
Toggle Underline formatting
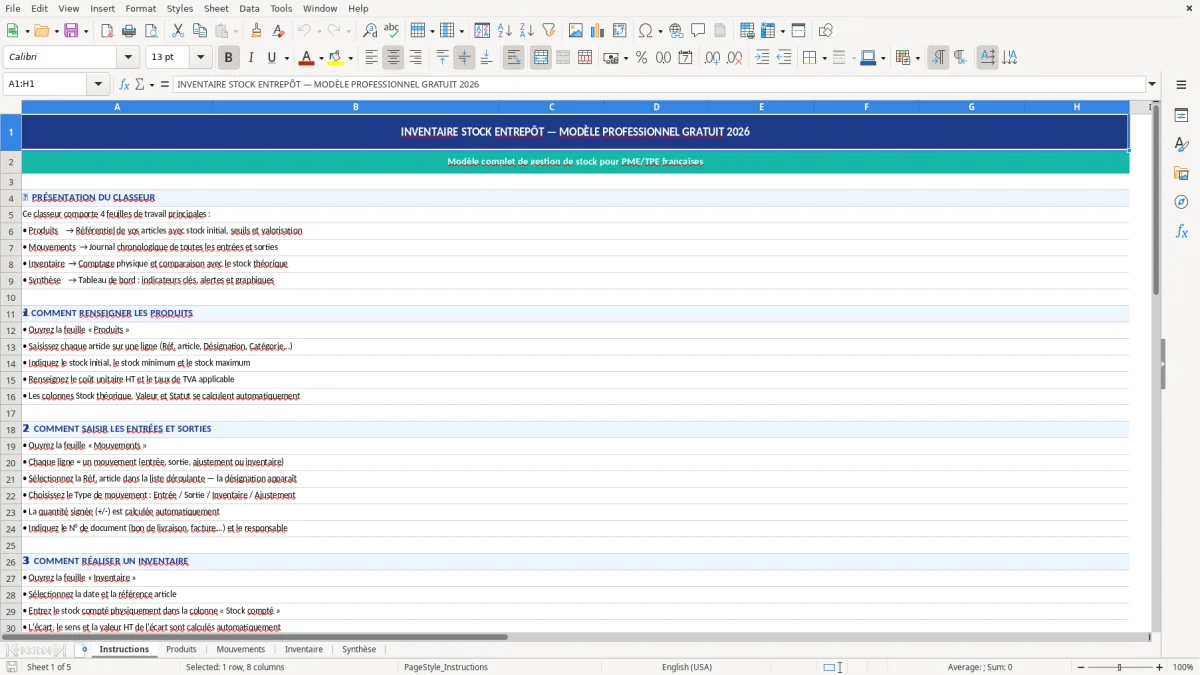click(x=272, y=58)
